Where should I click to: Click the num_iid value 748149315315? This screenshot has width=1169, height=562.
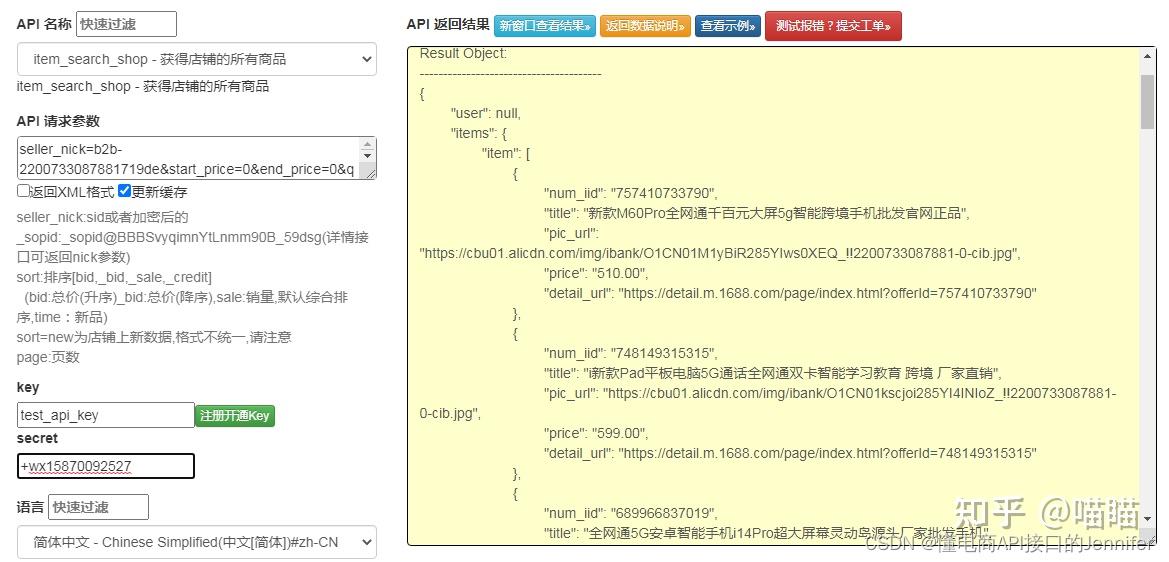coord(664,353)
